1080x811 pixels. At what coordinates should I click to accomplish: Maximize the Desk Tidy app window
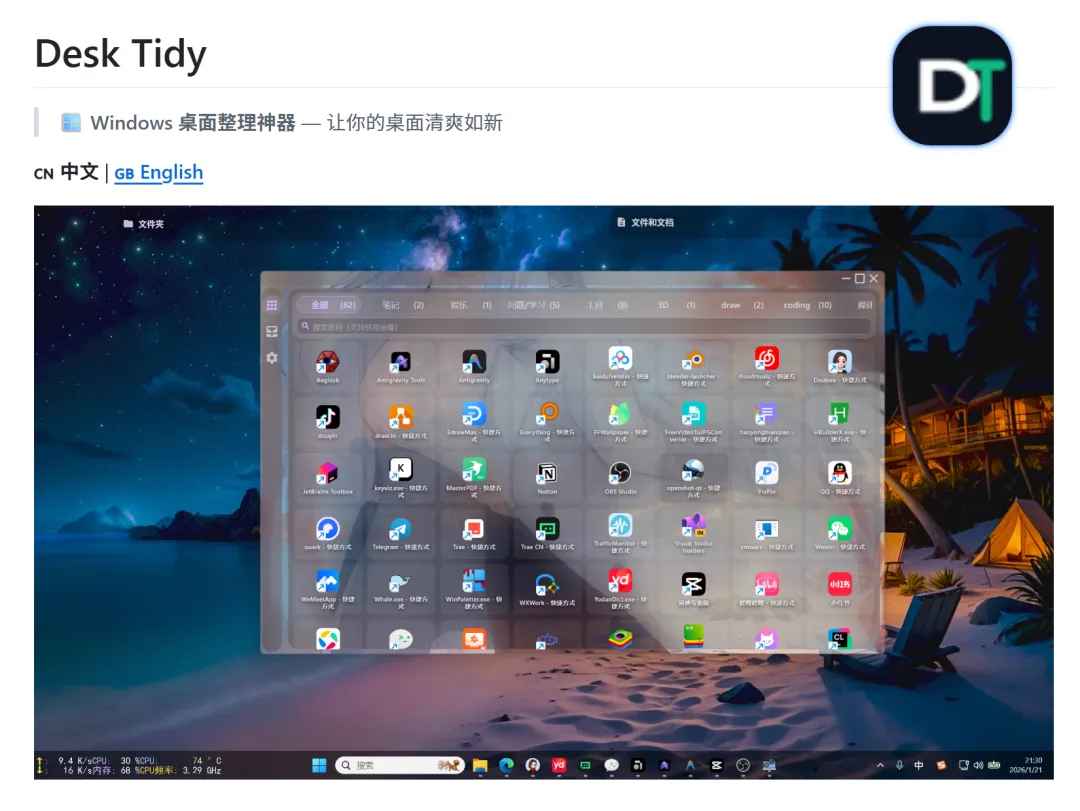click(x=860, y=278)
